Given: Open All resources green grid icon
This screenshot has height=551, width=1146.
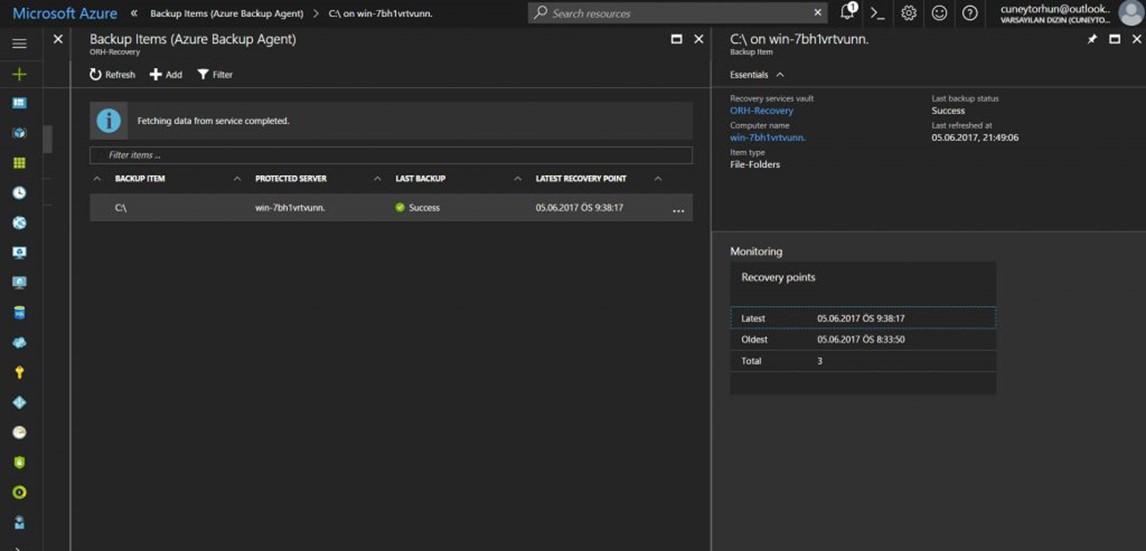Looking at the screenshot, I should coord(20,163).
